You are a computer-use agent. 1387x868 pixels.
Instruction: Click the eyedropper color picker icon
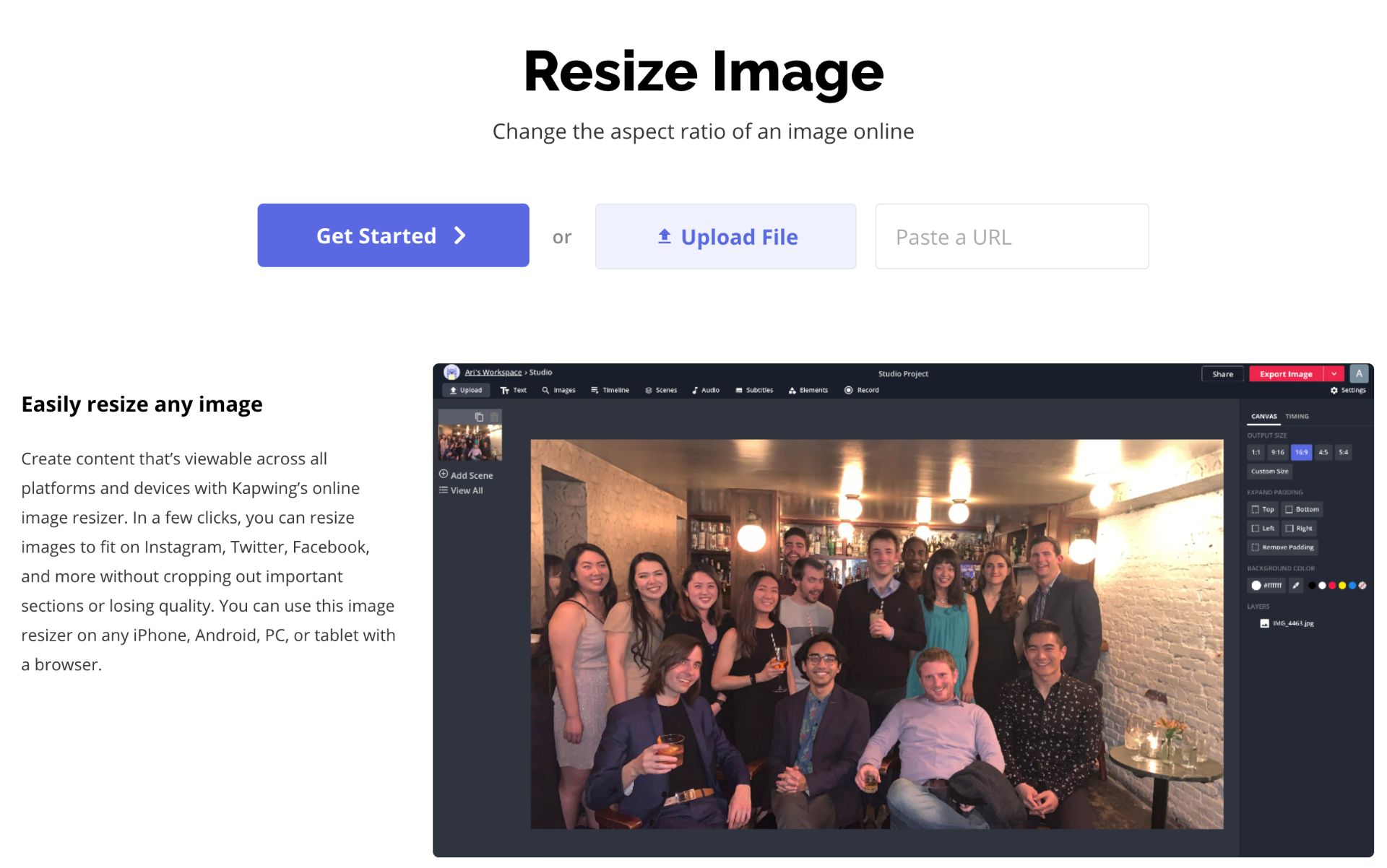tap(1296, 586)
